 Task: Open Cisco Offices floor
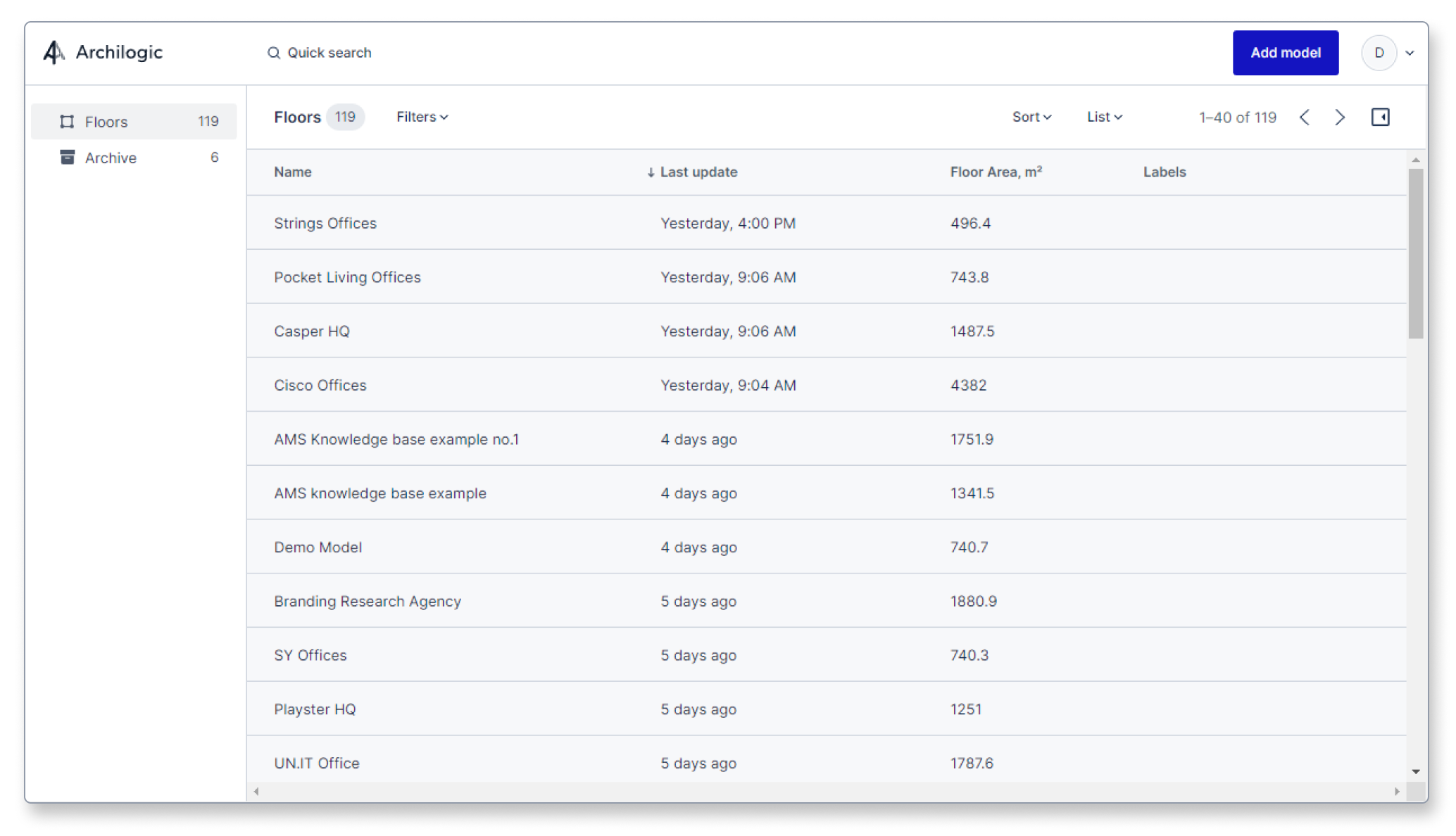coord(827,385)
